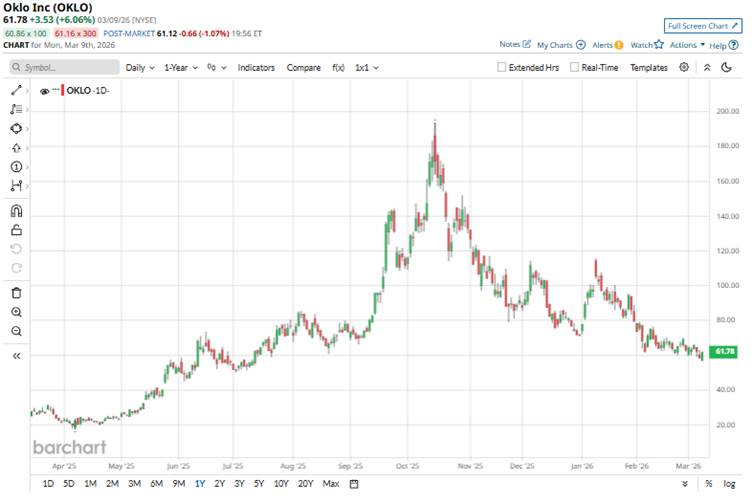Select the trend line drawing tool
This screenshot has height=503, width=753.
[16, 90]
